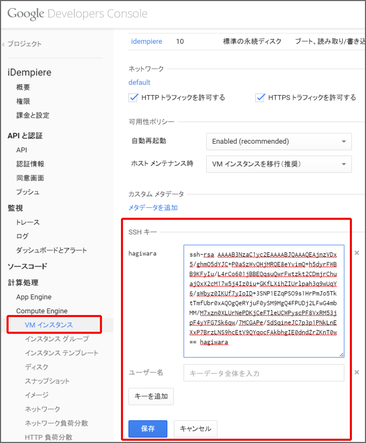Viewport: 366px width, 443px height.
Task: Open the idempiere disk link
Action: (146, 41)
